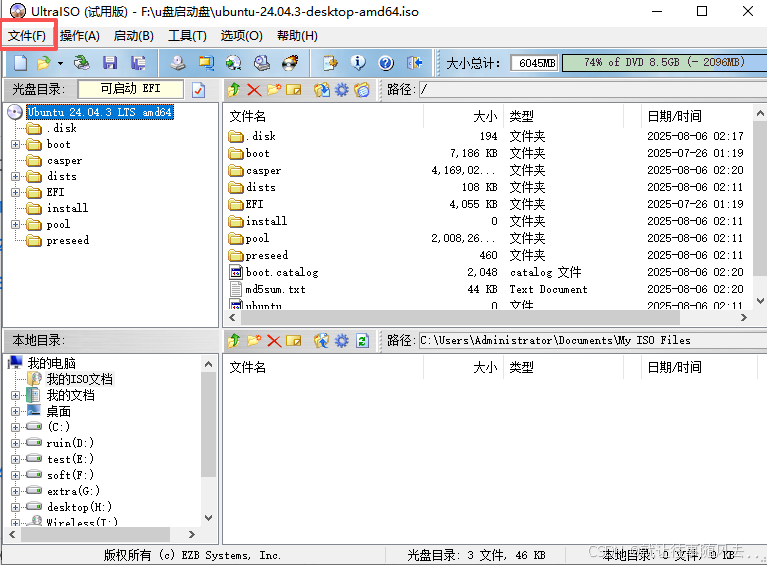Expand the EFI folder in disc tree
This screenshot has height=565, width=767.
click(x=16, y=192)
